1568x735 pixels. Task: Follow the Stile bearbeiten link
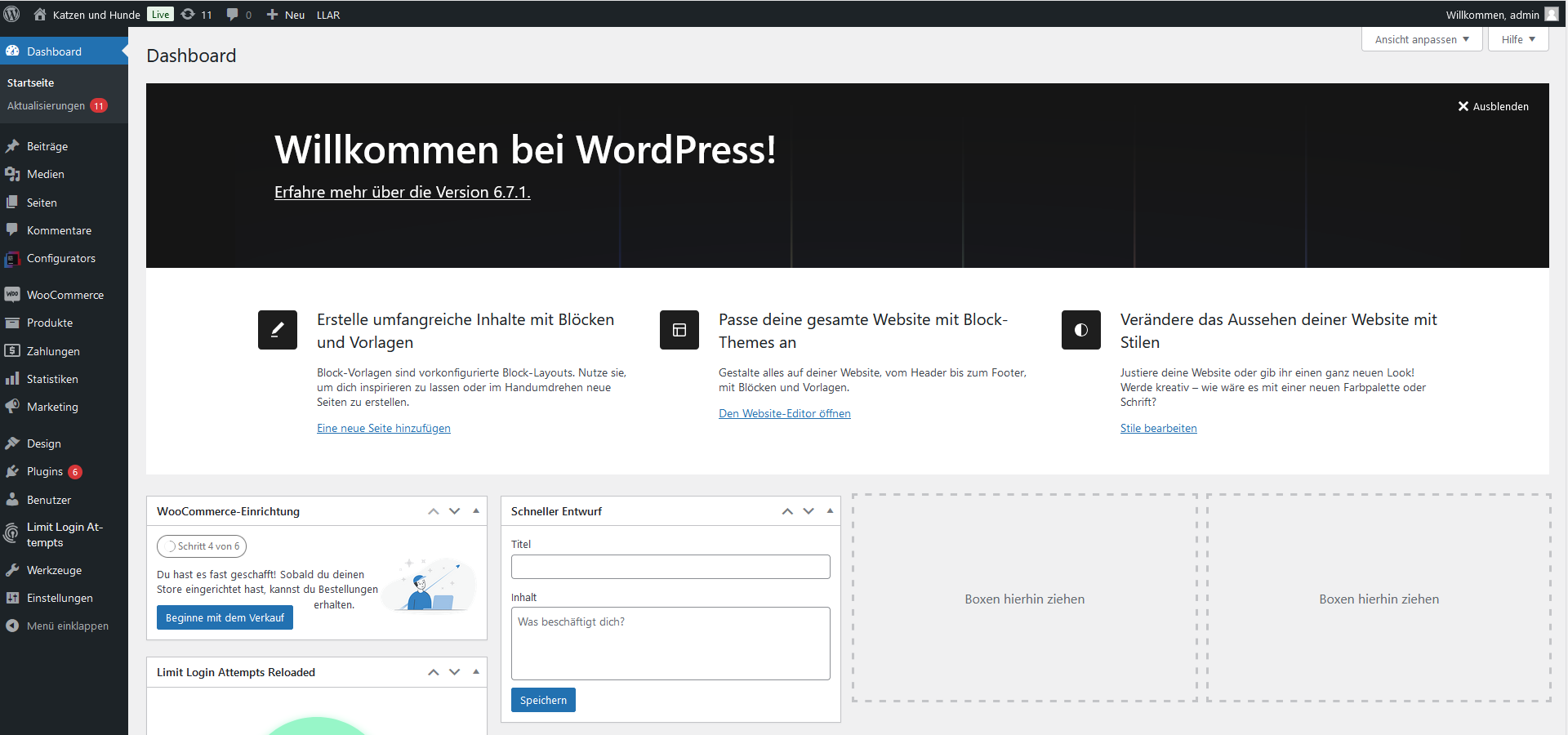1158,427
